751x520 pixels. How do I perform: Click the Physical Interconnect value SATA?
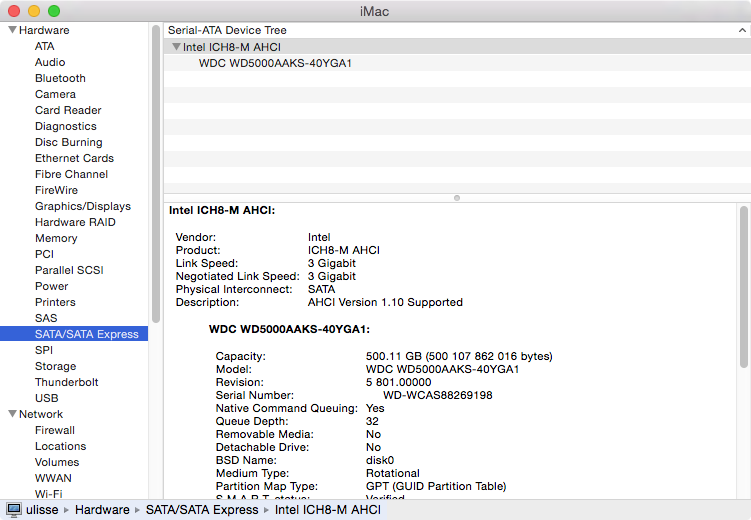tap(321, 289)
